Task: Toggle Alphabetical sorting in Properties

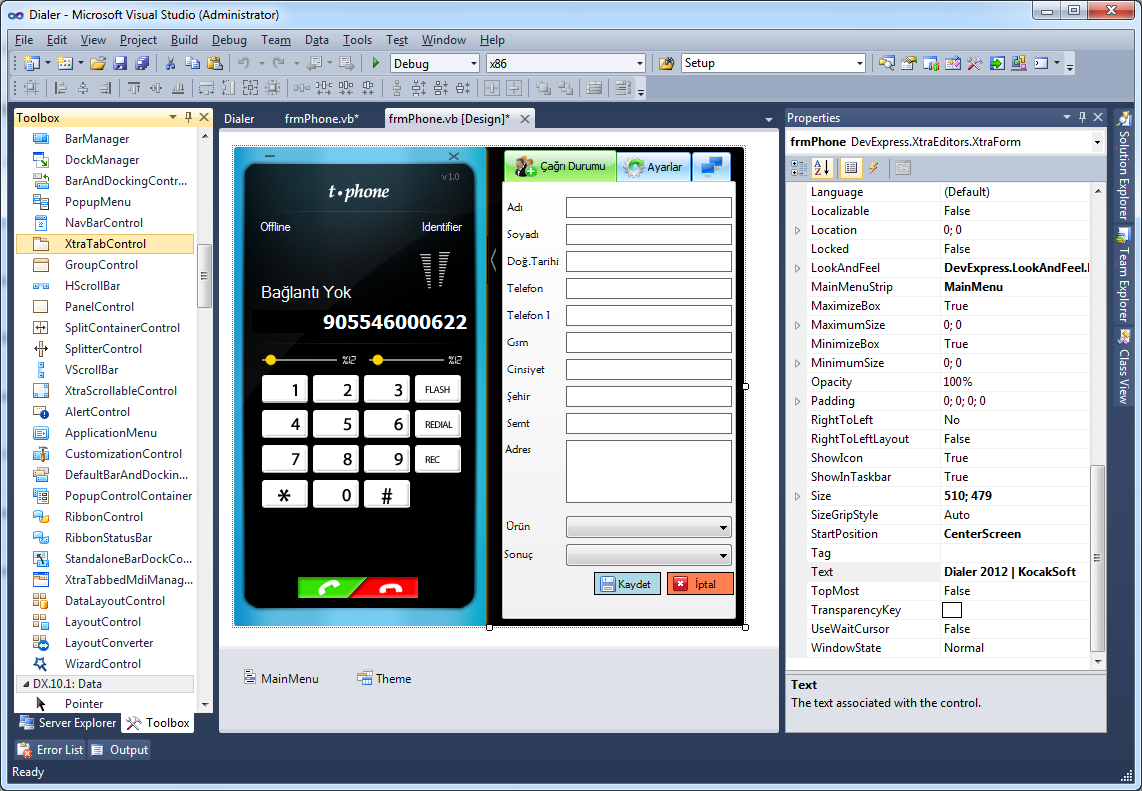Action: pos(822,168)
